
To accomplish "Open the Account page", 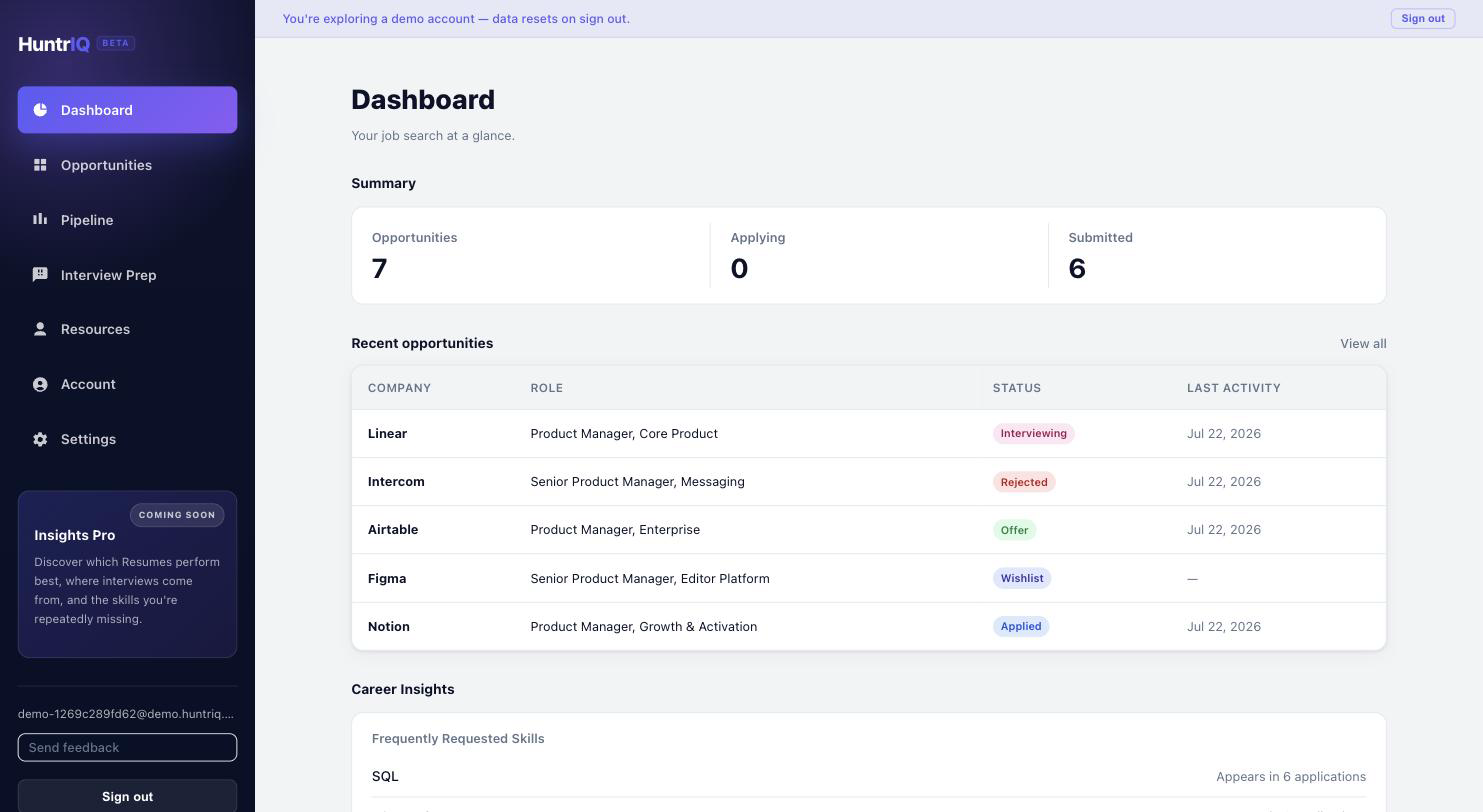I will coord(127,384).
